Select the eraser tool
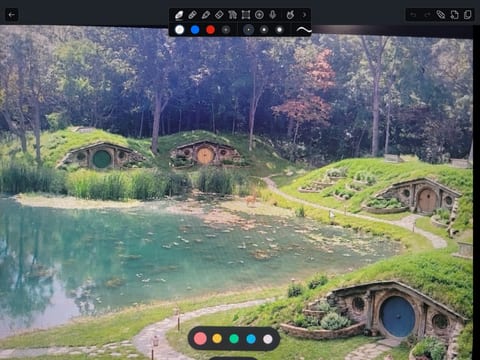The width and height of the screenshot is (480, 360). tap(219, 15)
